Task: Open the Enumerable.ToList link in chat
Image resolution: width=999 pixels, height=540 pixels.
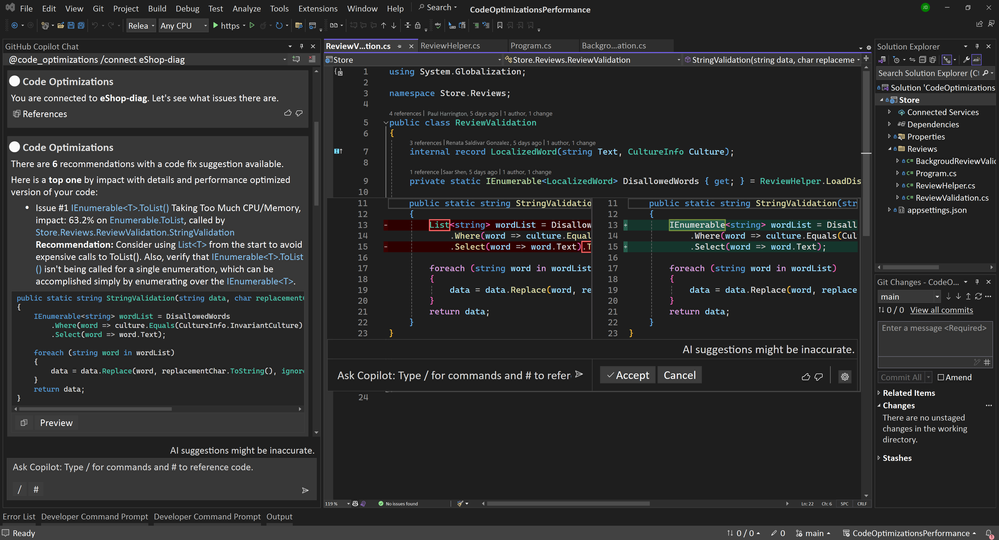Action: click(x=147, y=220)
